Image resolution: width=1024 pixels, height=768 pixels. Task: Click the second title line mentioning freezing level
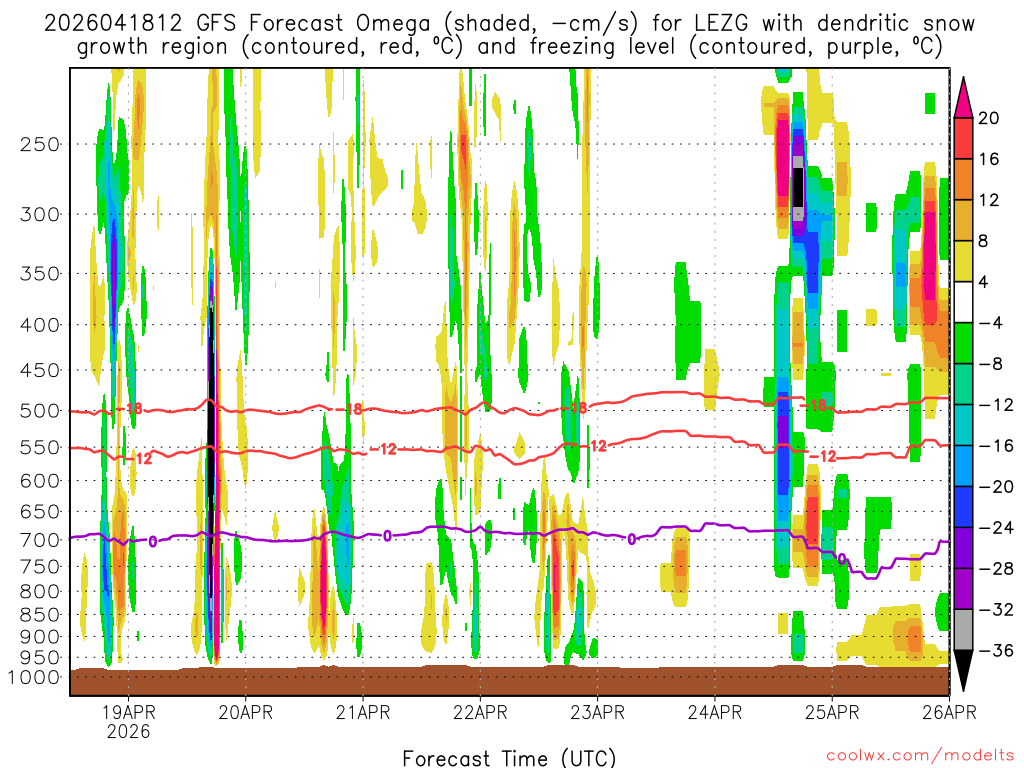pyautogui.click(x=509, y=47)
